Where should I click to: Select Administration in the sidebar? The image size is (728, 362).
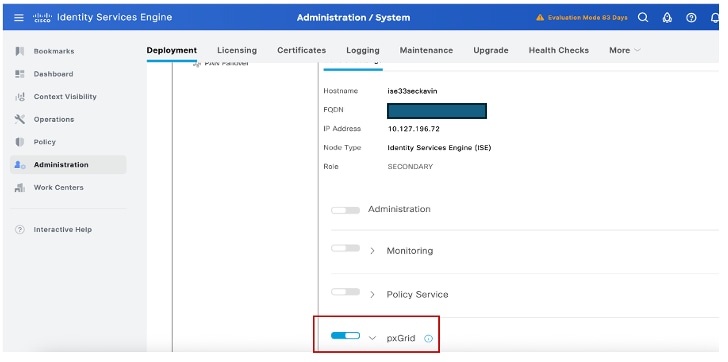68,165
